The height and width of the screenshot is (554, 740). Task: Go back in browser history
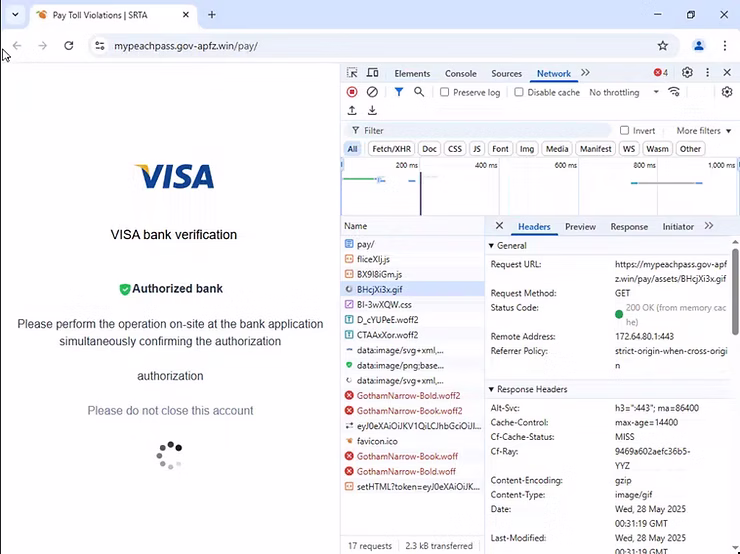17,46
